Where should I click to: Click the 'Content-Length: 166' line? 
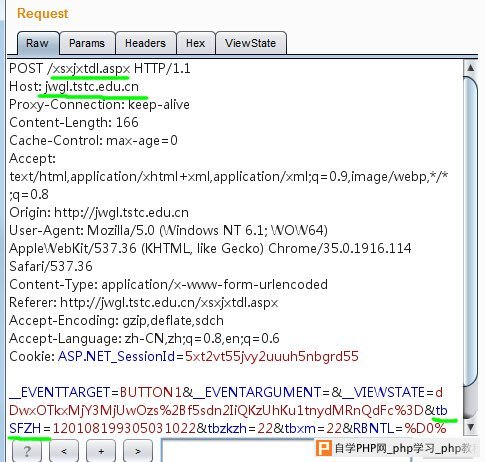(x=74, y=122)
